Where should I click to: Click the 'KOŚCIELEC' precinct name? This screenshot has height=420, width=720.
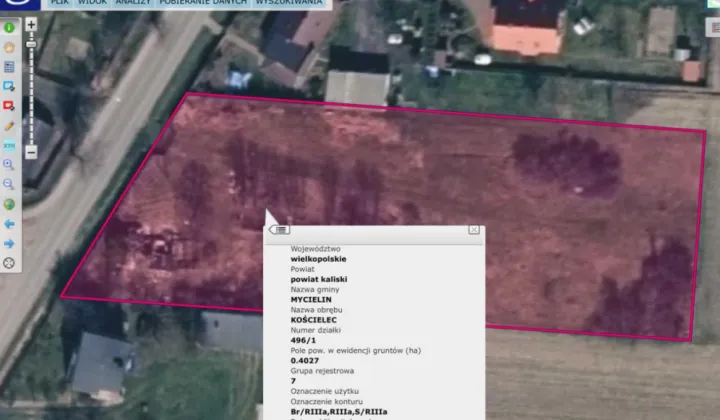pos(313,320)
